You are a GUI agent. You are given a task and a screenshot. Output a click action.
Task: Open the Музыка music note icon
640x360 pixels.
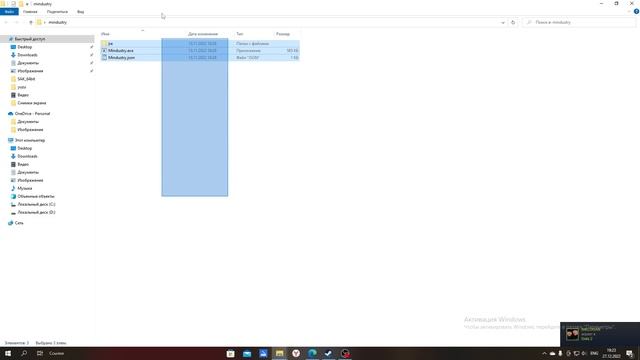tap(13, 188)
